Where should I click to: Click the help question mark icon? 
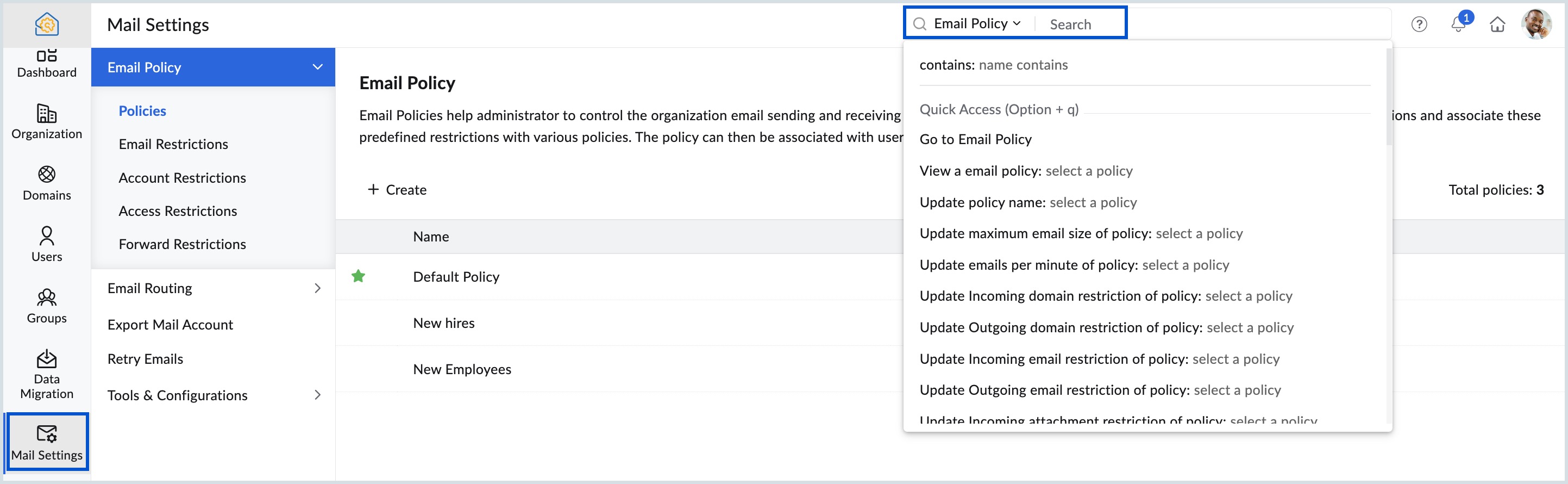pyautogui.click(x=1418, y=24)
